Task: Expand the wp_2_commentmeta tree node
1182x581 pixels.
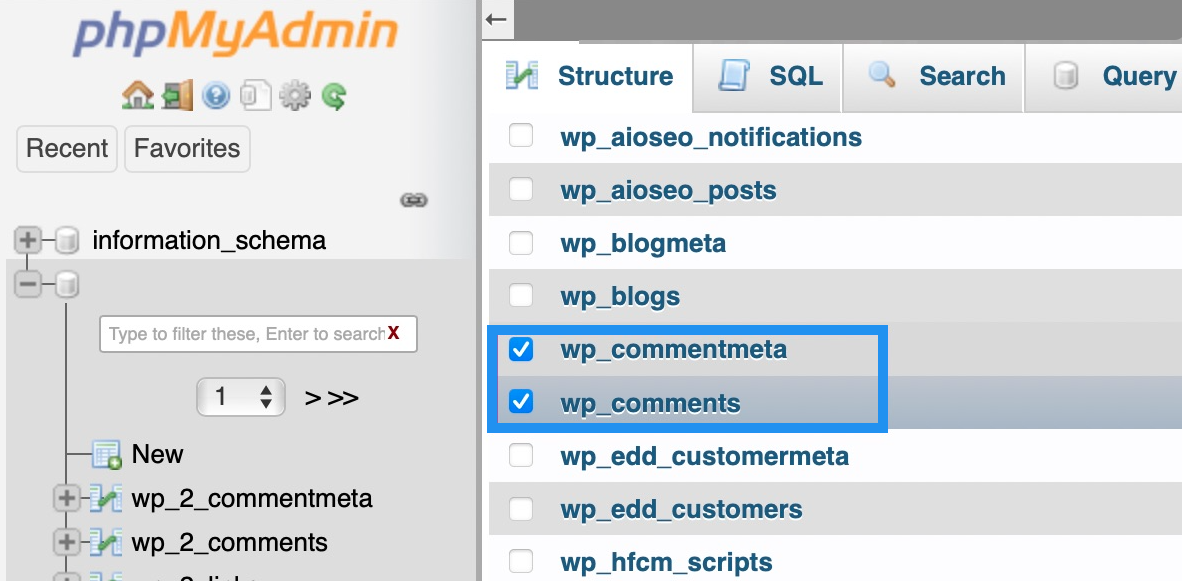Action: 67,498
